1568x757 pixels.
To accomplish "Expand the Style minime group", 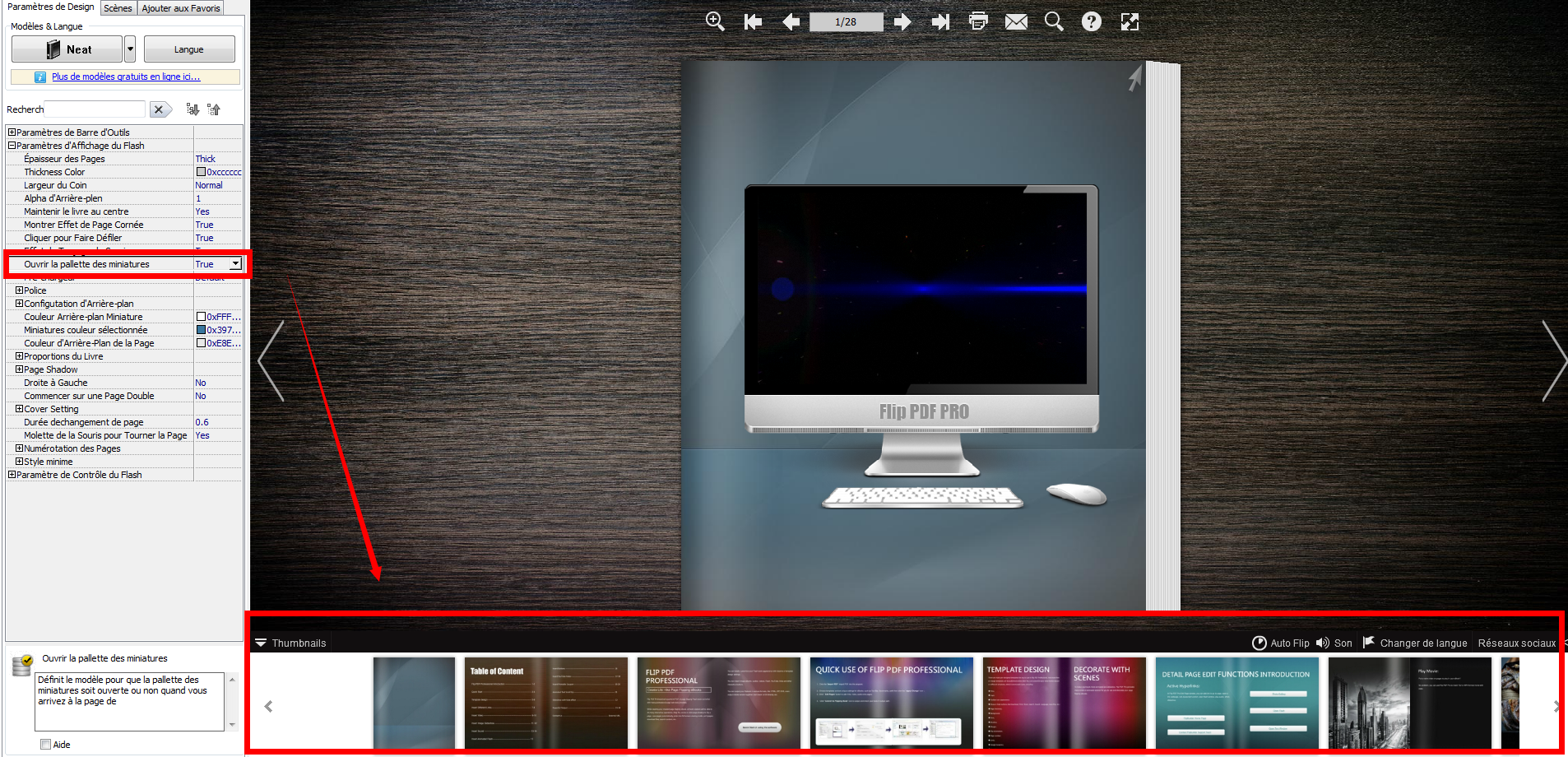I will [x=19, y=461].
